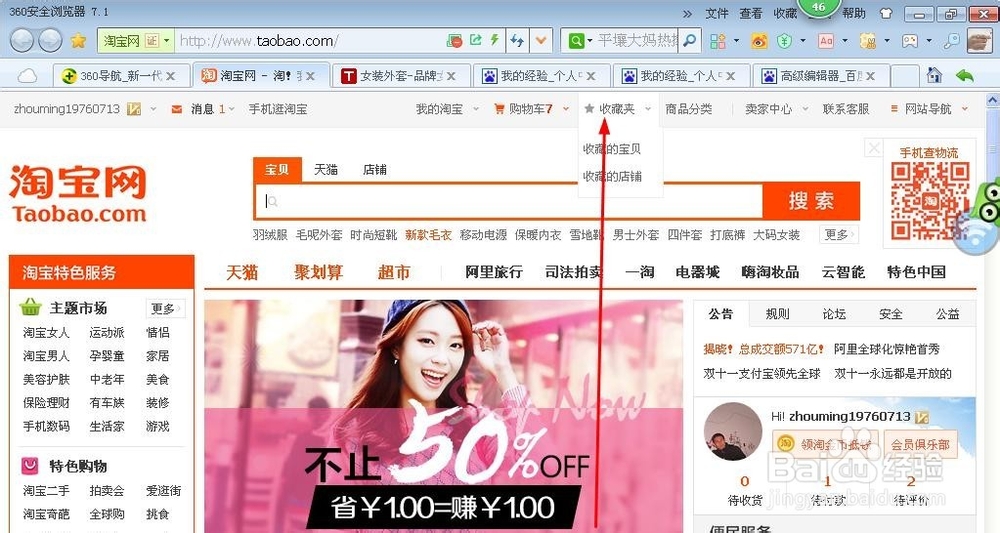Switch to the 规则 notice tab
The image size is (1000, 533).
click(x=777, y=314)
